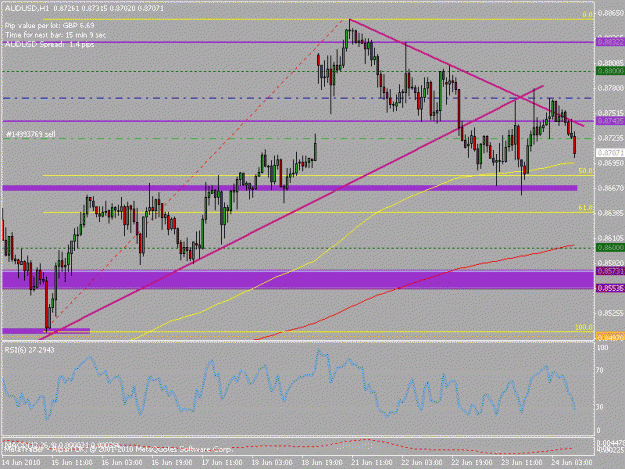Image resolution: width=625 pixels, height=469 pixels.
Task: Select the red dashed Fibonacci diagonal line
Action: [199, 171]
